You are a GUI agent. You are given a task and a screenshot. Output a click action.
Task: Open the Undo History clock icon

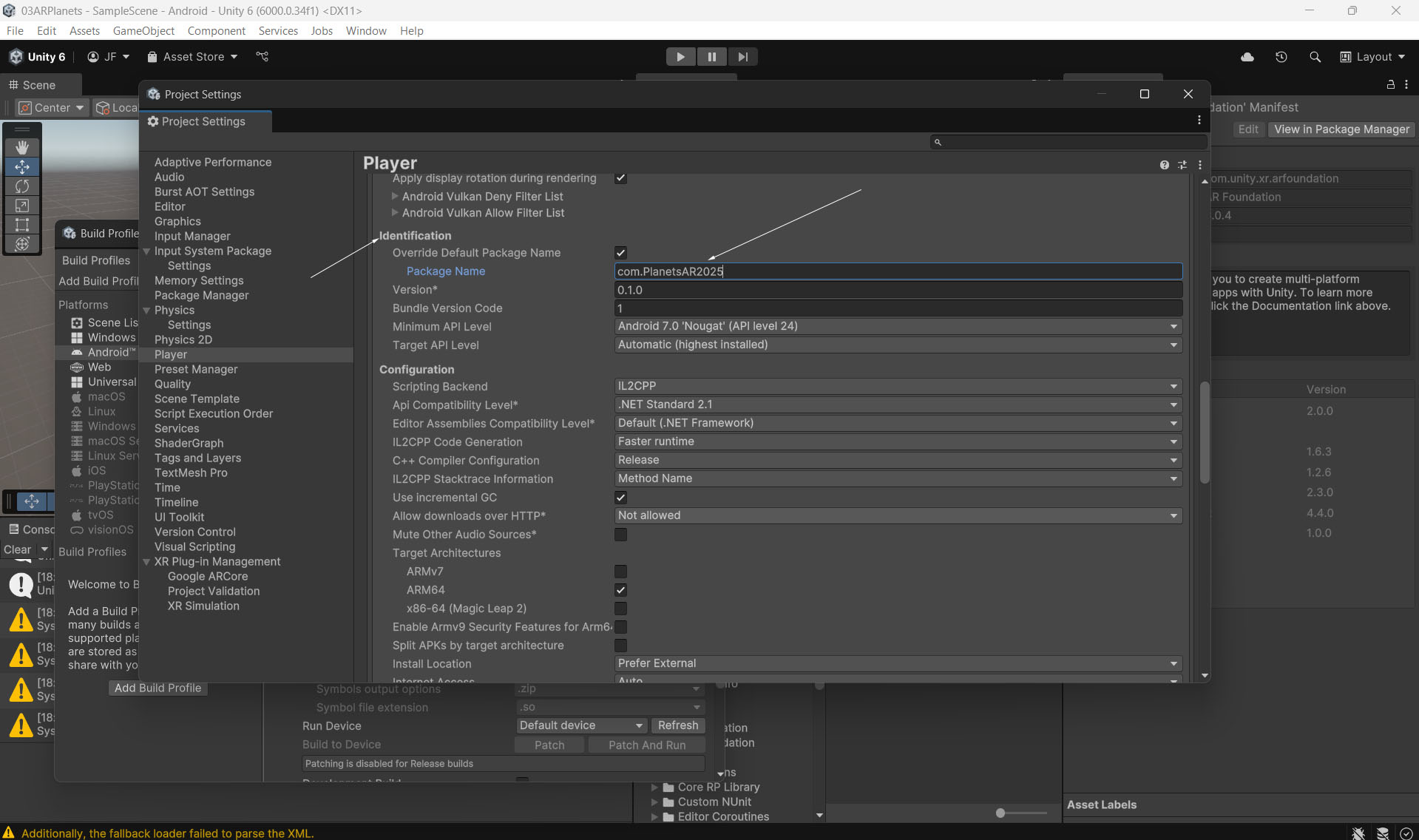[x=1281, y=57]
